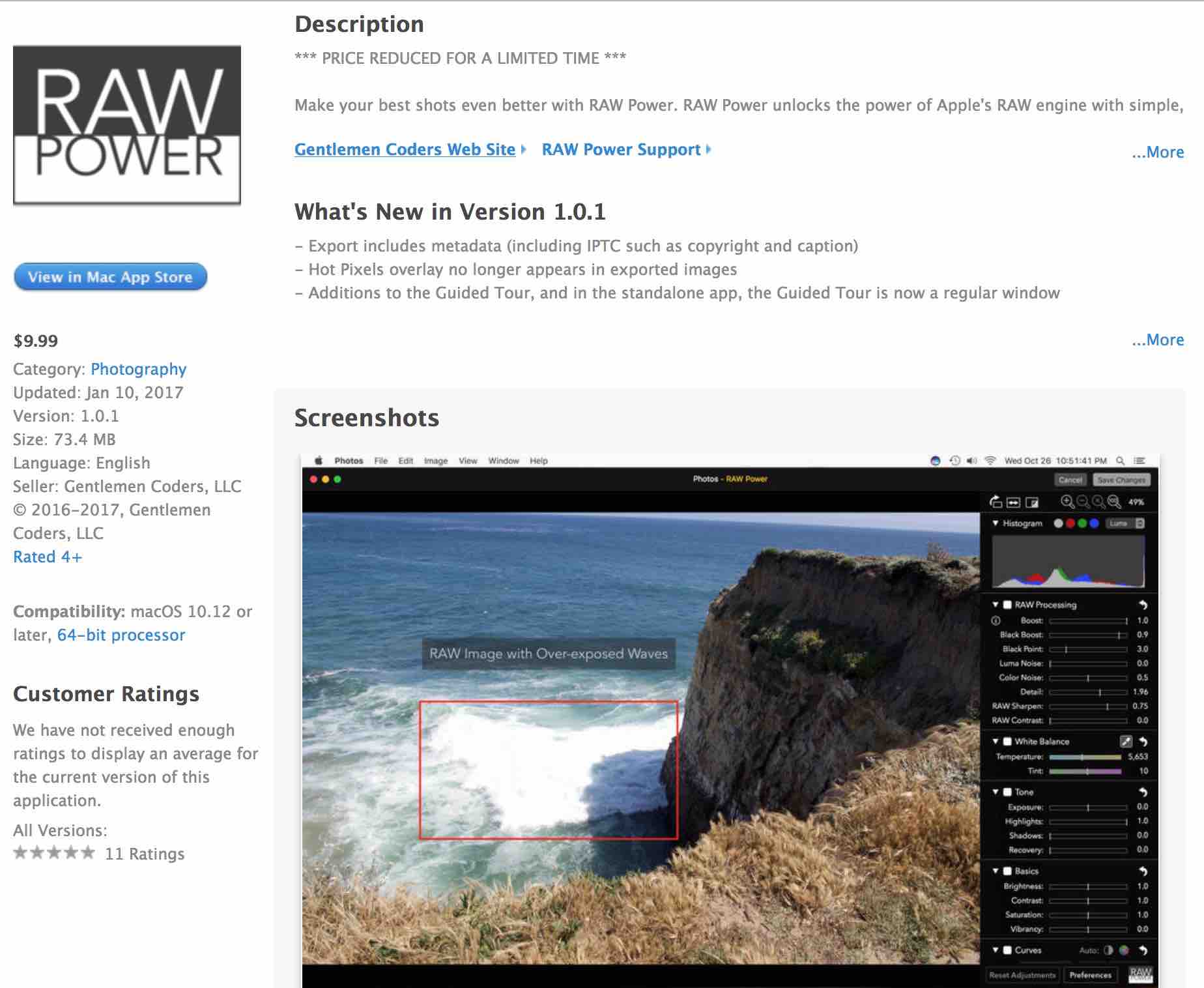This screenshot has width=1204, height=988.
Task: Click the blue channel dot in Histogram
Action: click(1095, 523)
